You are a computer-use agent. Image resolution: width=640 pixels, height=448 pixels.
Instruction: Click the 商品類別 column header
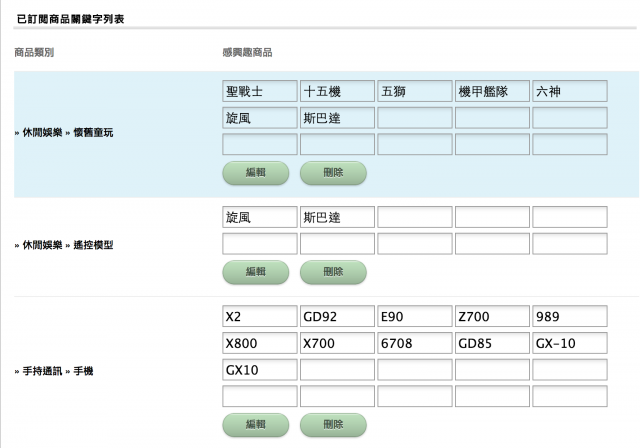34,53
